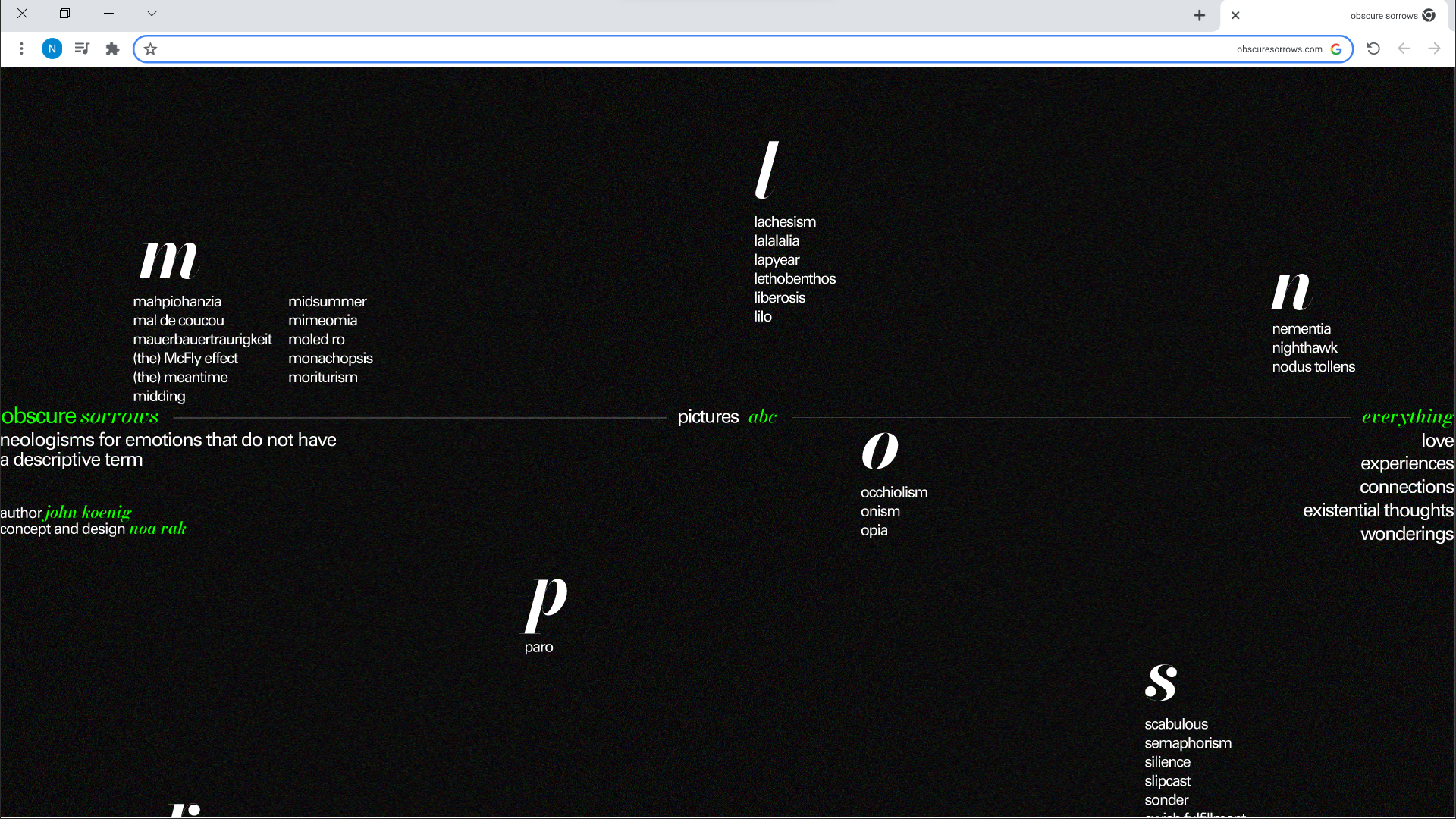Open the word lethobenthos

click(794, 279)
